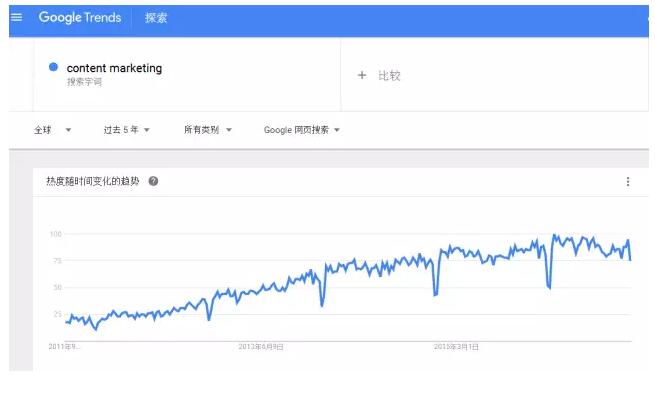The height and width of the screenshot is (393, 655).
Task: Click the 搜索字词 label under the term
Action: pos(84,82)
